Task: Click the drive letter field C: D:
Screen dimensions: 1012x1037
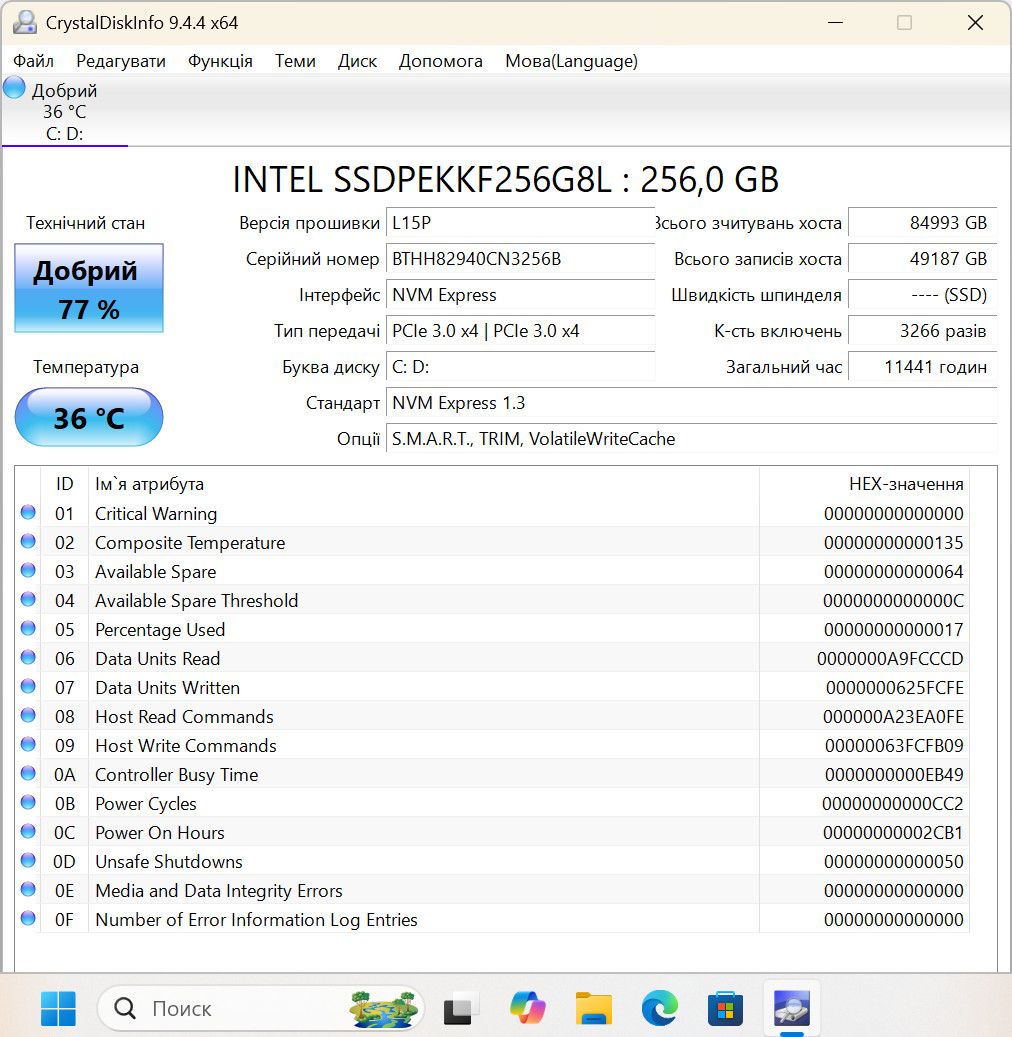Action: [520, 367]
